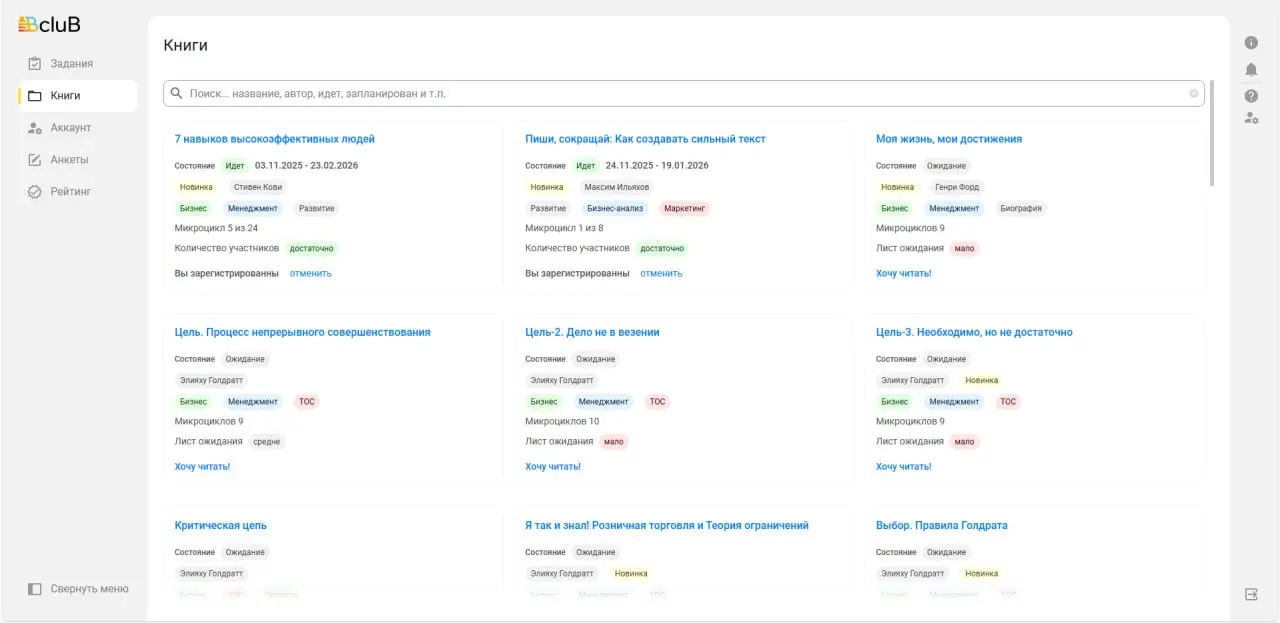Image resolution: width=1280 pixels, height=623 pixels.
Task: Click into the book search input field
Action: [x=684, y=93]
